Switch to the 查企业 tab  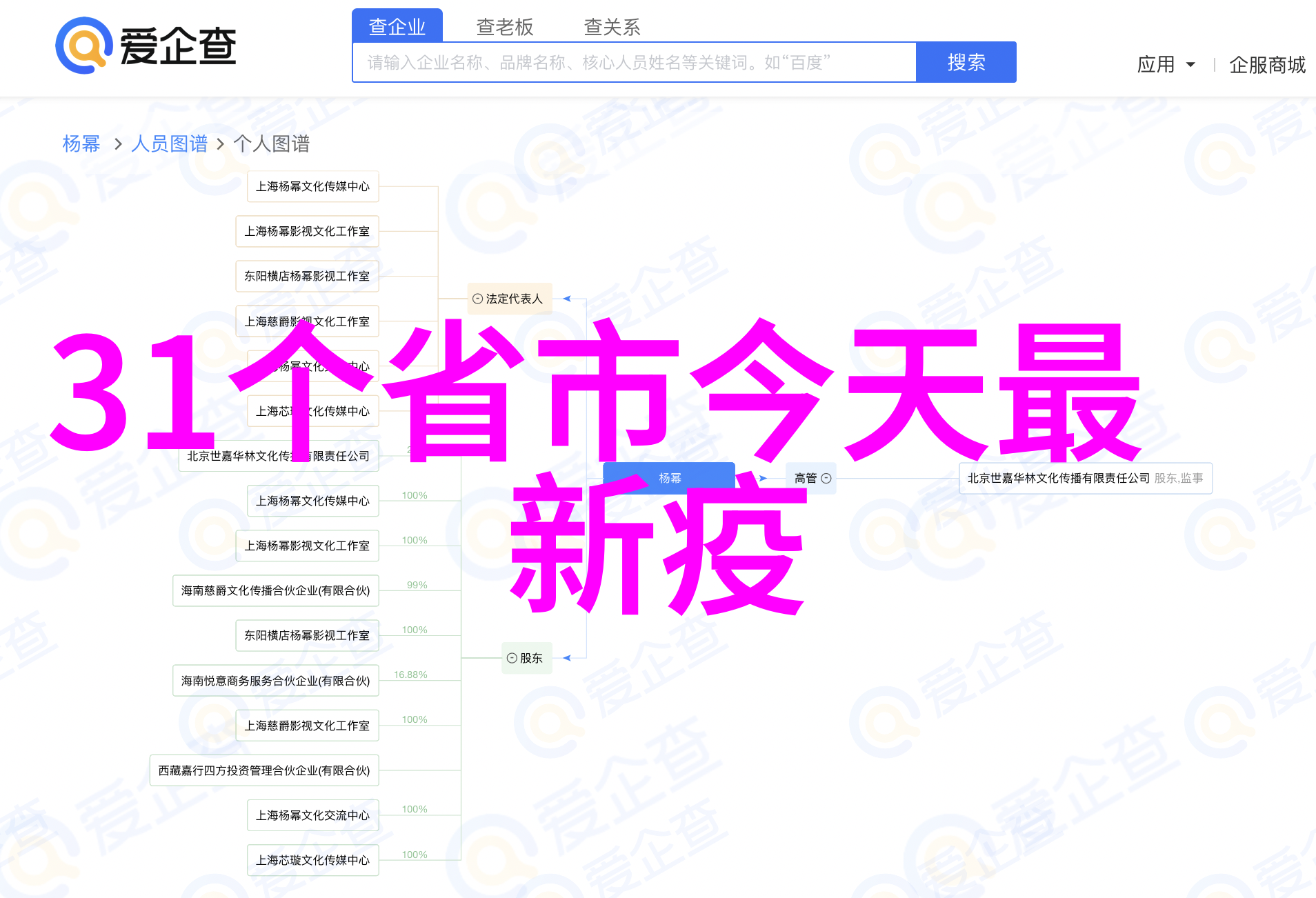point(397,26)
